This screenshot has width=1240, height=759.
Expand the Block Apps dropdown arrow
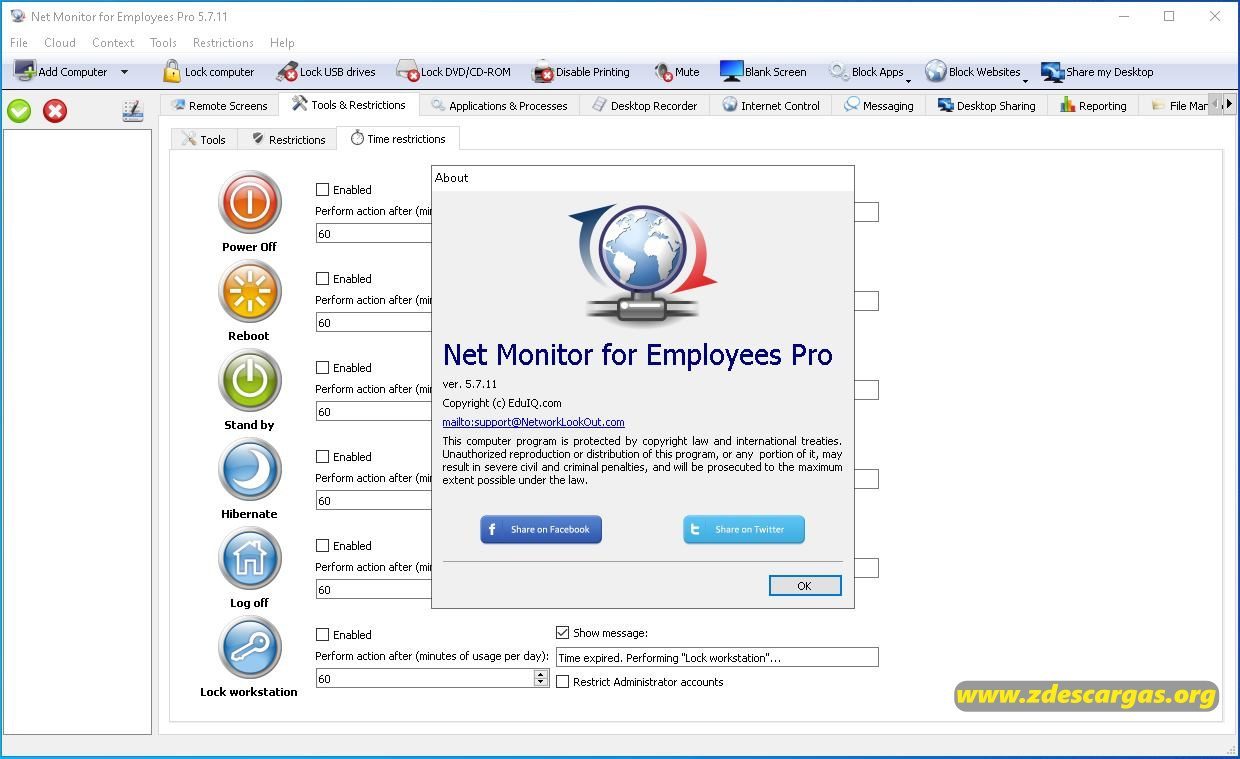coord(908,79)
